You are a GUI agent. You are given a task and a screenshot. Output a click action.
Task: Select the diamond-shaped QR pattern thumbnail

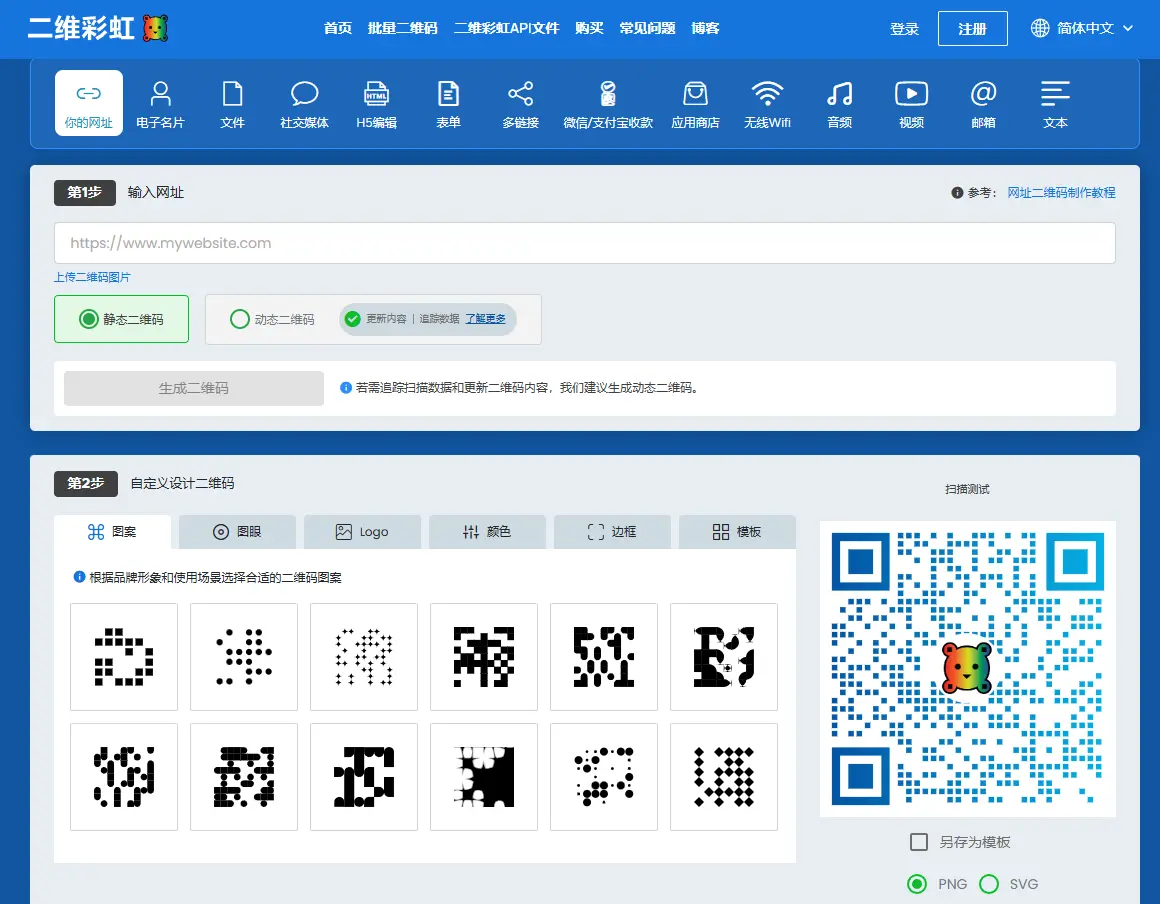pos(723,777)
